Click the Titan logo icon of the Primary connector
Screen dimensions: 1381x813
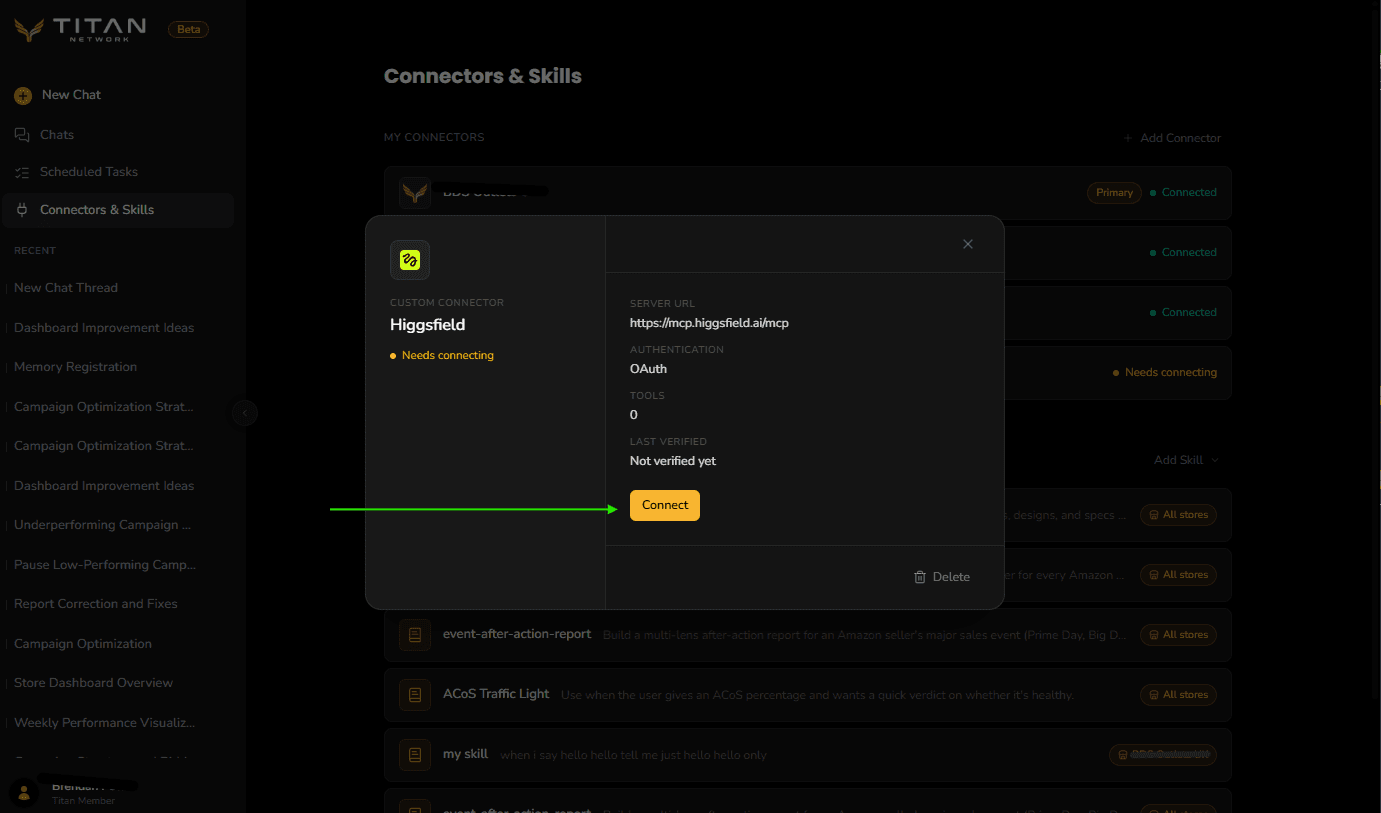[x=415, y=193]
